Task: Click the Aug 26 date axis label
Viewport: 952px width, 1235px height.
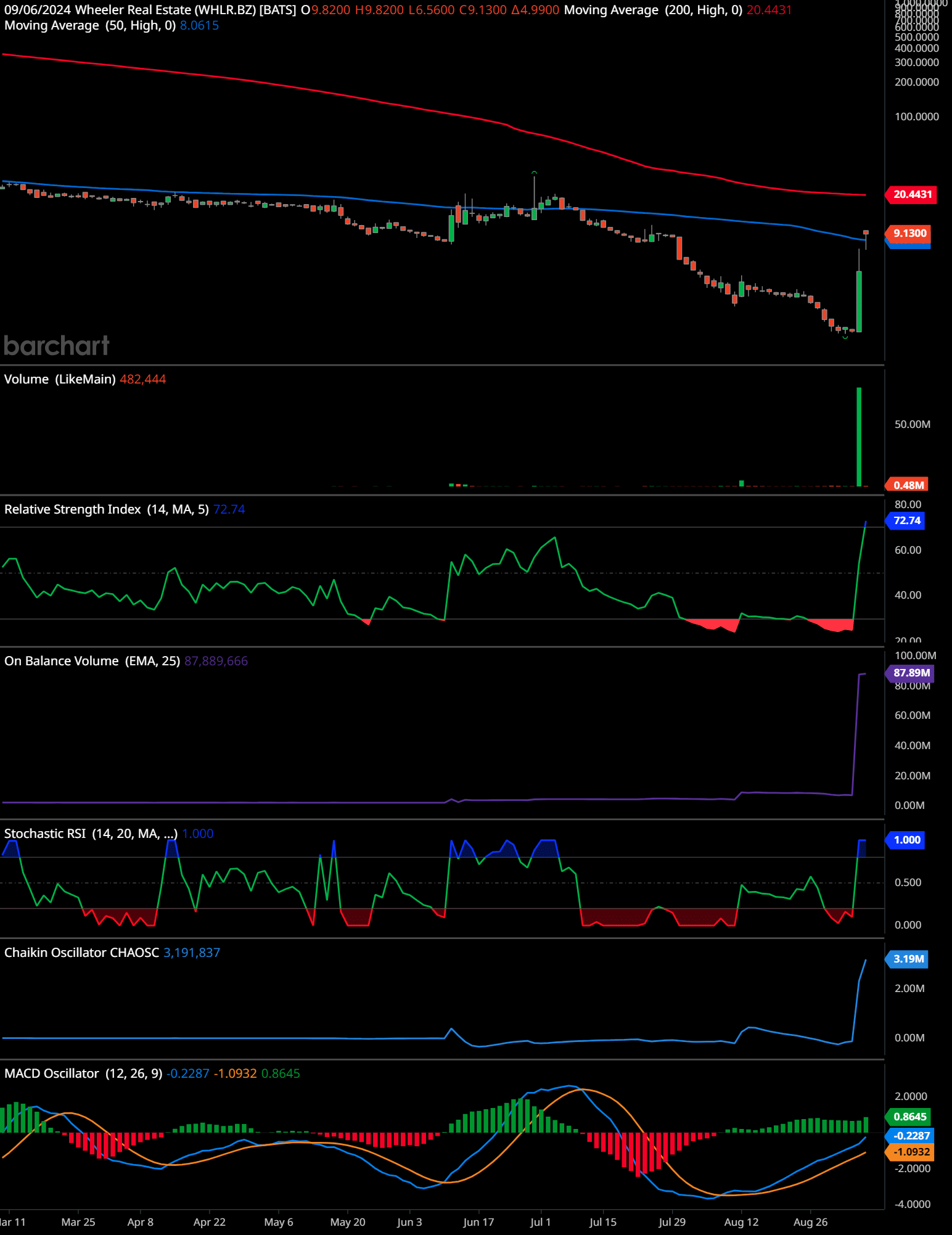Action: click(810, 1222)
